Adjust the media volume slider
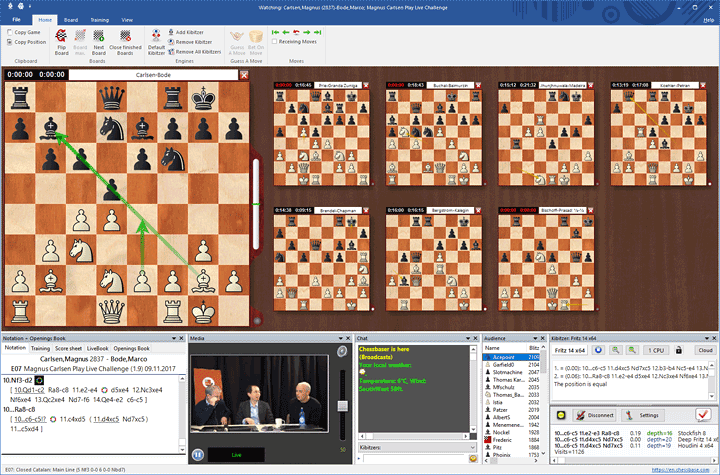This screenshot has width=720, height=475. pyautogui.click(x=343, y=407)
